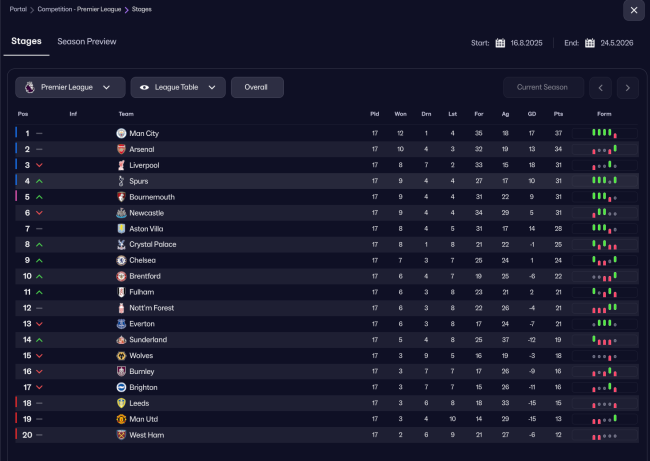The image size is (650, 461).
Task: Click the Arsenal club crest icon
Action: 122,149
